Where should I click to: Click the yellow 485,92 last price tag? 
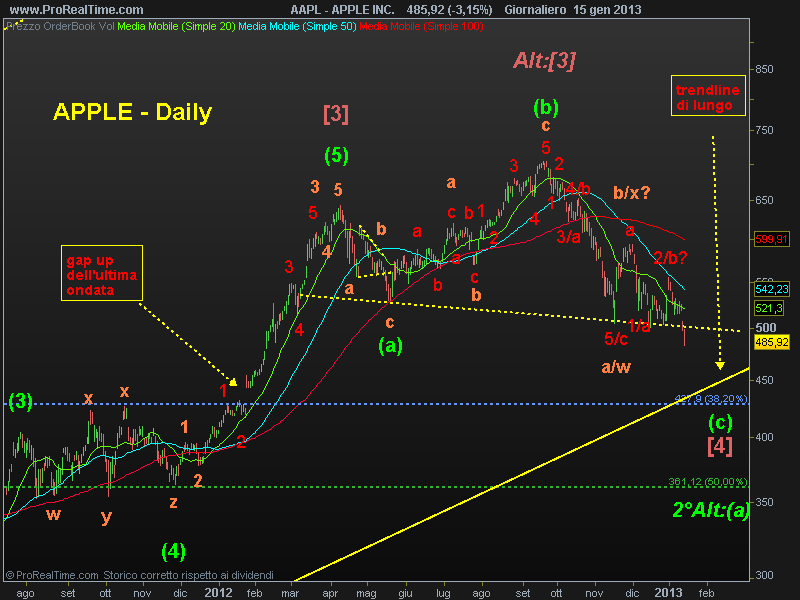(x=771, y=342)
